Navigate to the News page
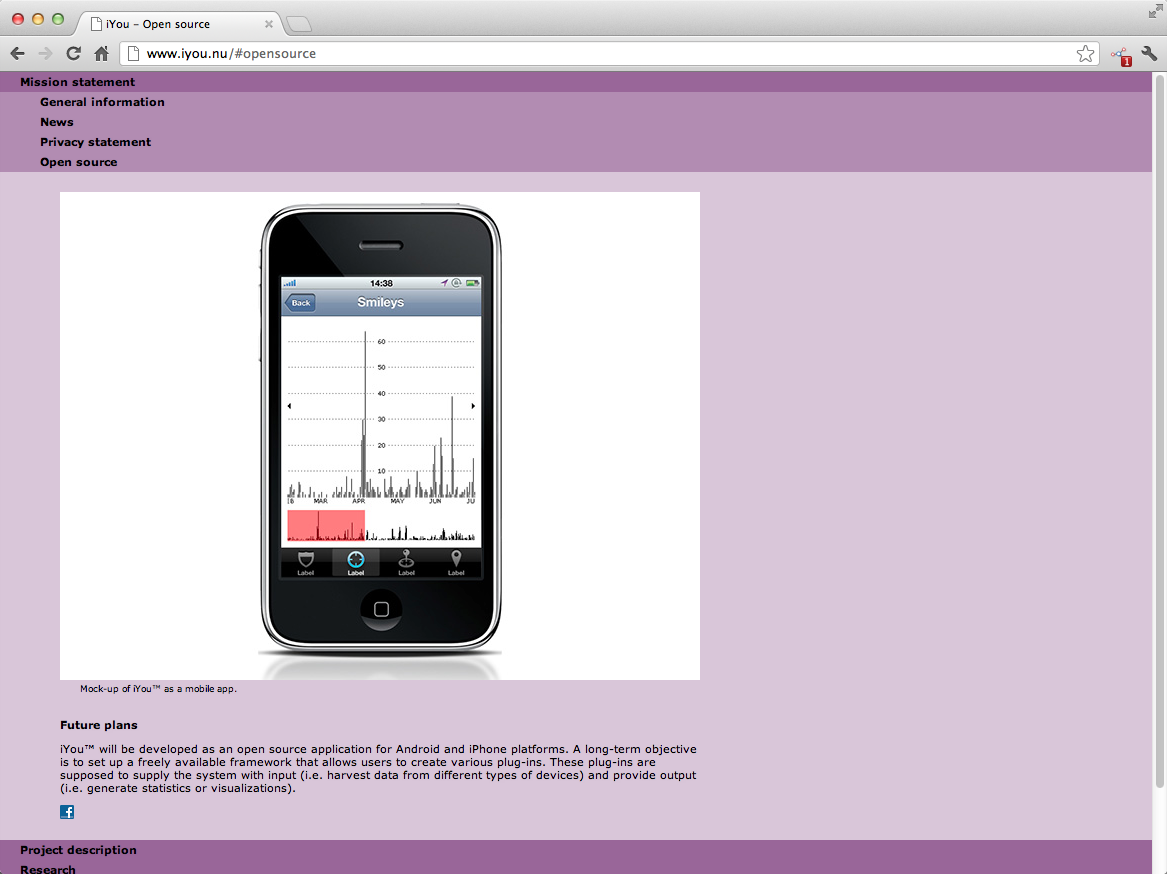Image resolution: width=1167 pixels, height=874 pixels. [57, 122]
